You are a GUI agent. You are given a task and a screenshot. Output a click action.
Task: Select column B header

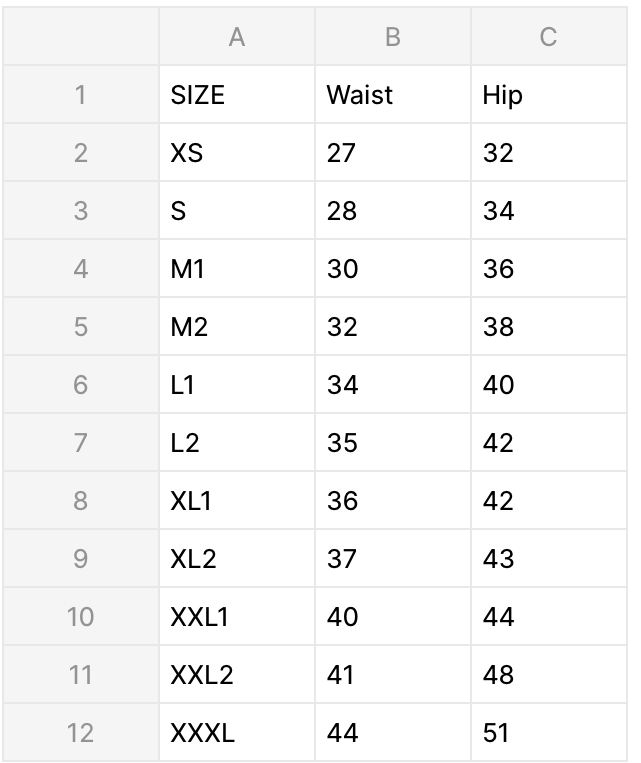click(392, 38)
